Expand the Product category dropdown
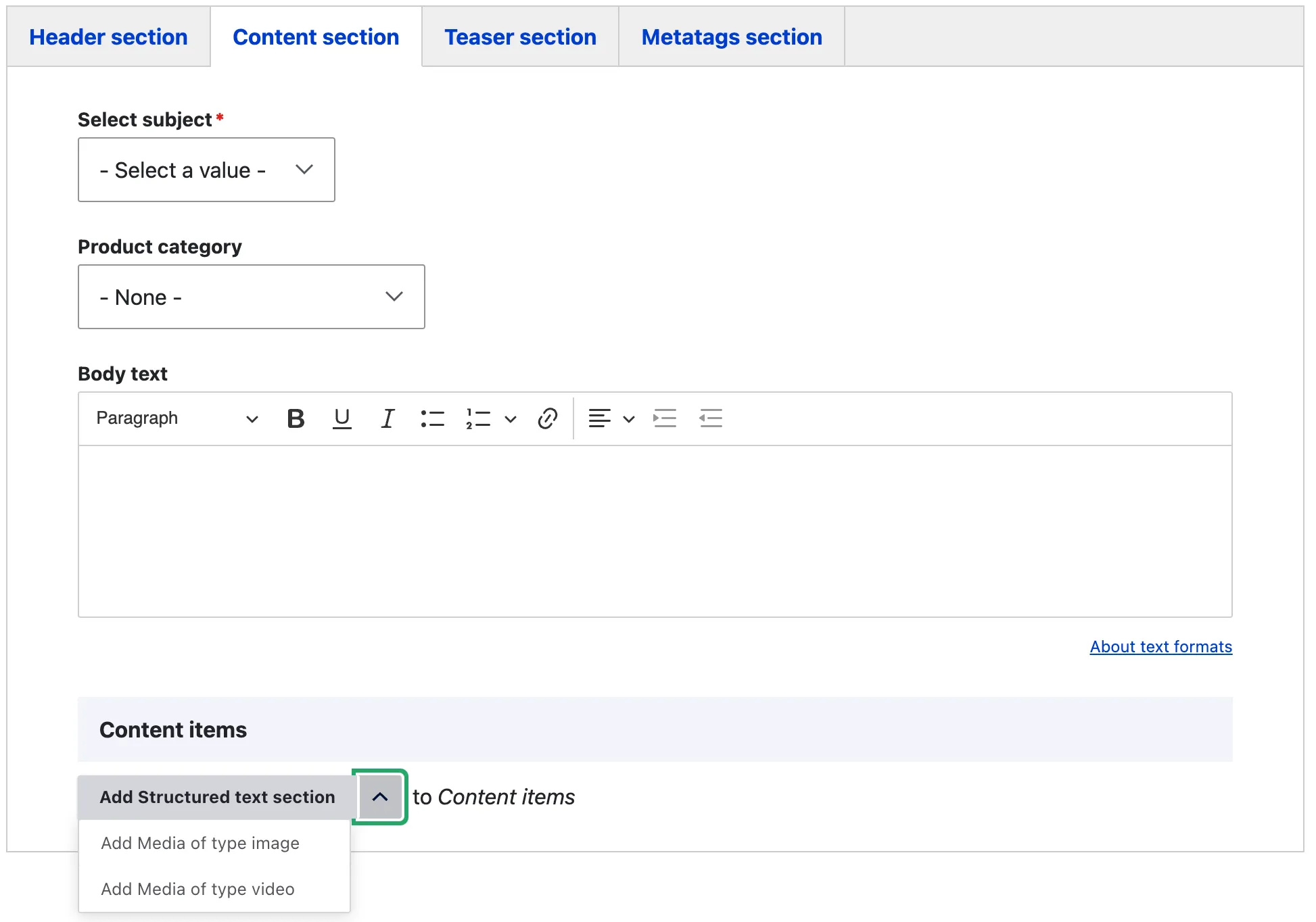Image resolution: width=1316 pixels, height=922 pixels. pos(251,297)
